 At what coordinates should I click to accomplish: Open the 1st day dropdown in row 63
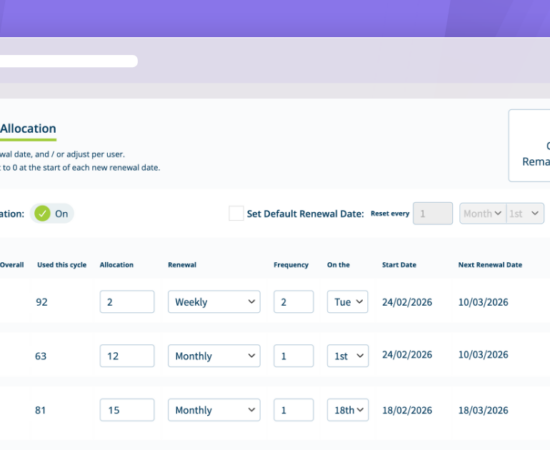(x=348, y=356)
